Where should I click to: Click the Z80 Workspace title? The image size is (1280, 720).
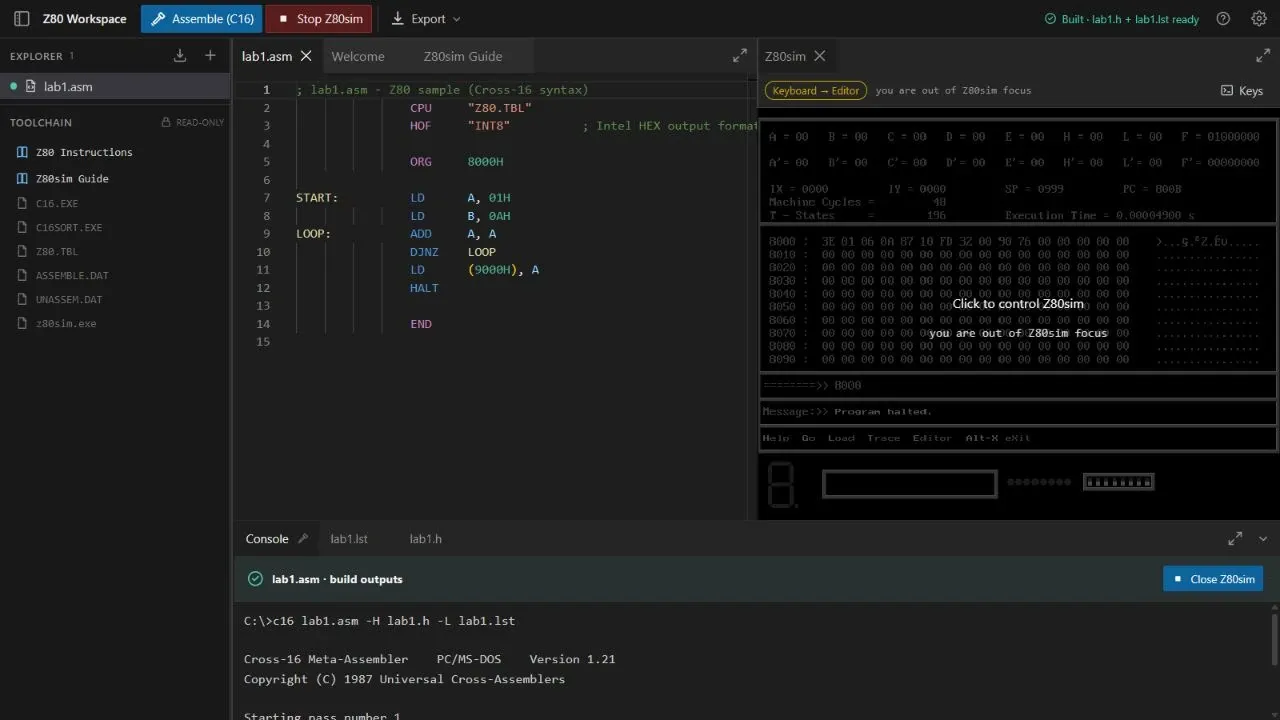[x=84, y=19]
